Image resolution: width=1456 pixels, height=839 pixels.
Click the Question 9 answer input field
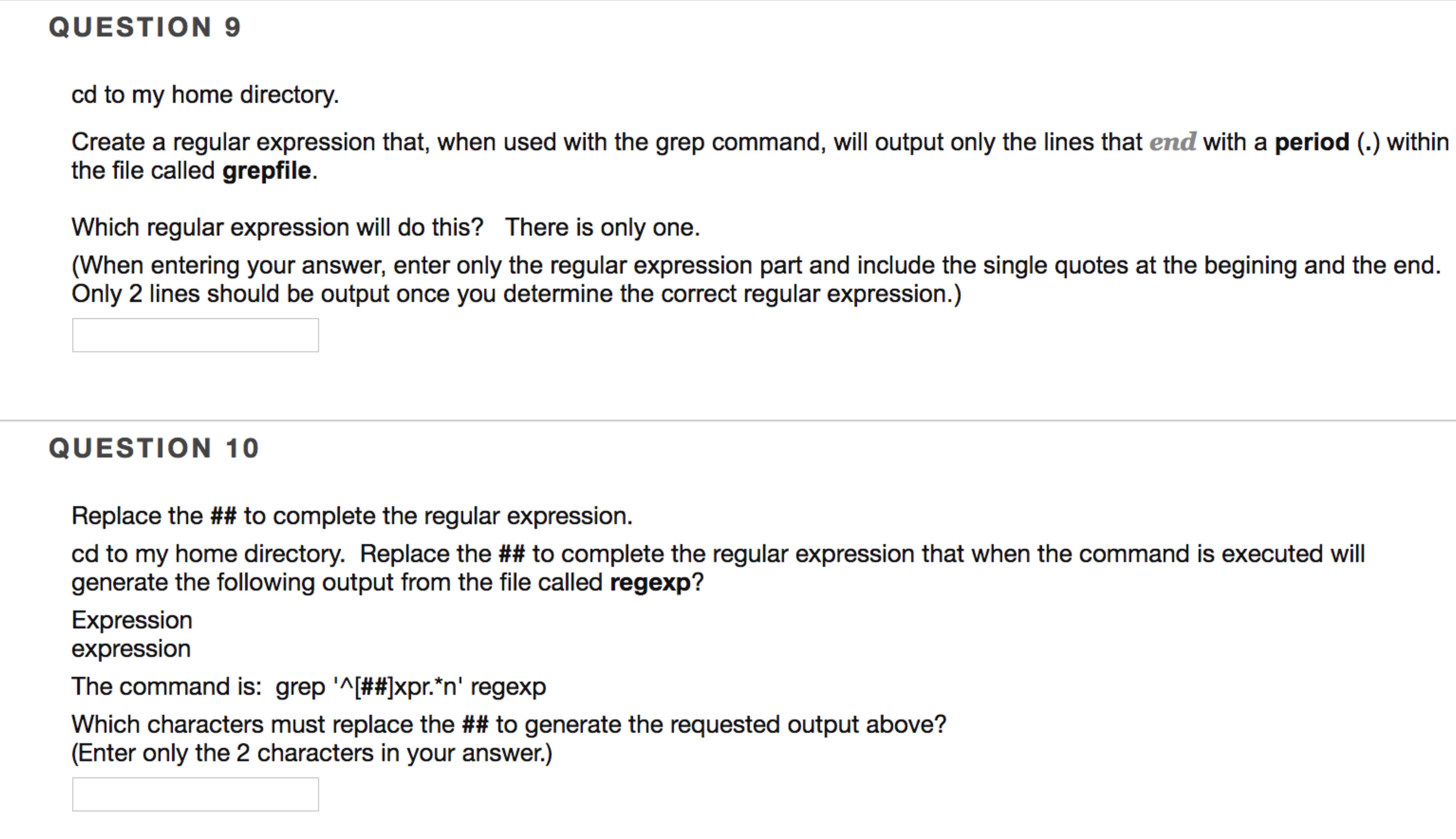click(195, 335)
